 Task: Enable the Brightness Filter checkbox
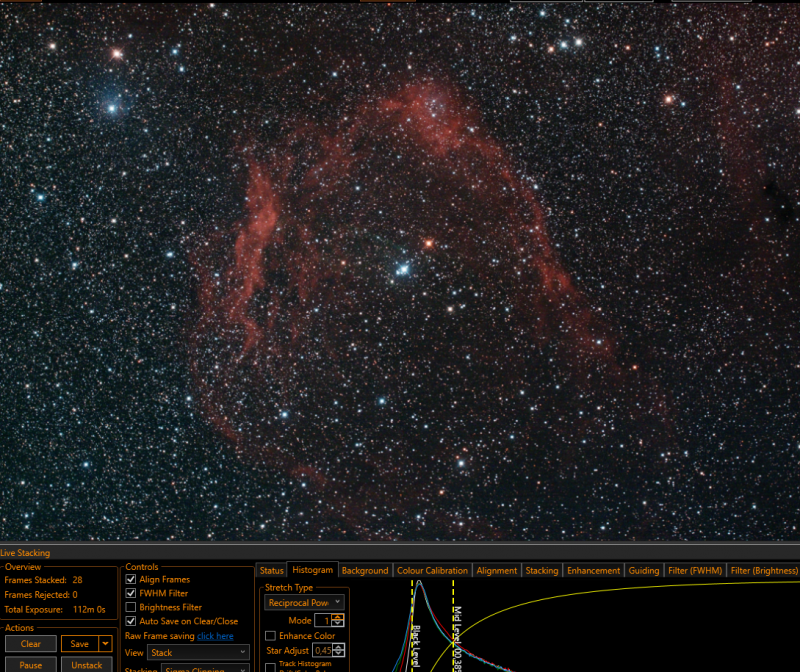(131, 607)
